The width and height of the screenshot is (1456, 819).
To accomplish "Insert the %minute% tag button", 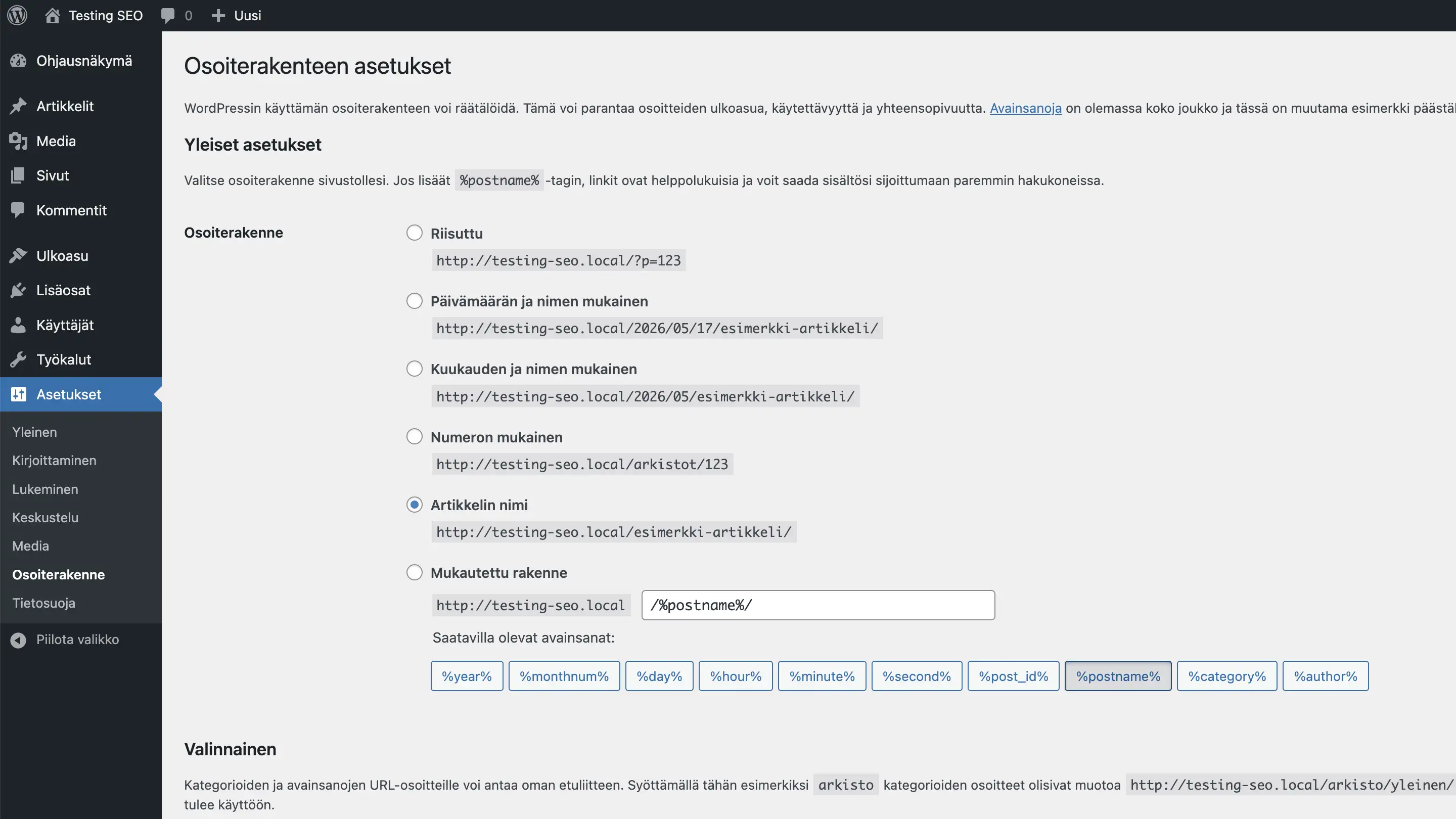I will tap(822, 676).
